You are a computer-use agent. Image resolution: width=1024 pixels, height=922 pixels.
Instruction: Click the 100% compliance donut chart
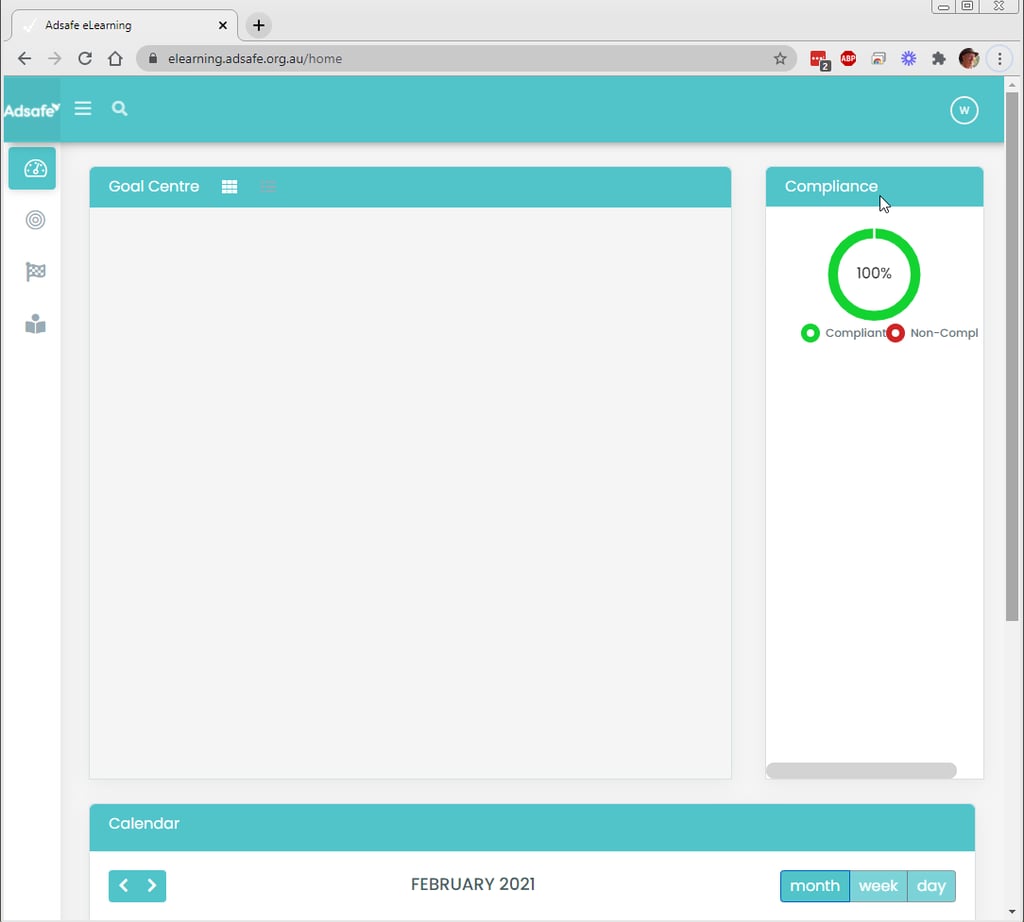click(874, 274)
